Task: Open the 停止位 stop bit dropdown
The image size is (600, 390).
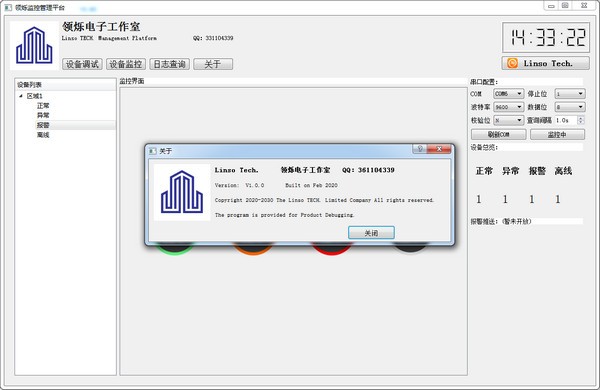Action: pyautogui.click(x=570, y=94)
